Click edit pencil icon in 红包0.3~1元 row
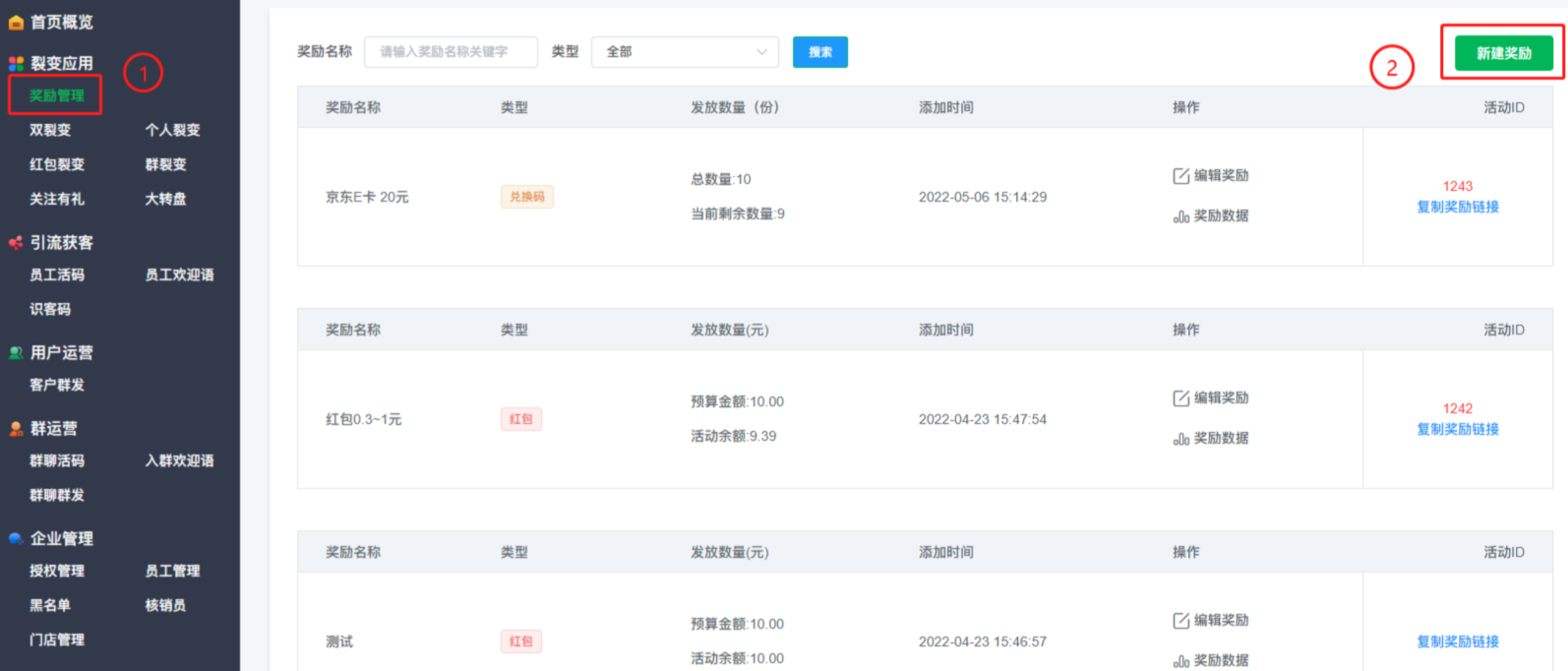1568x671 pixels. point(1181,397)
